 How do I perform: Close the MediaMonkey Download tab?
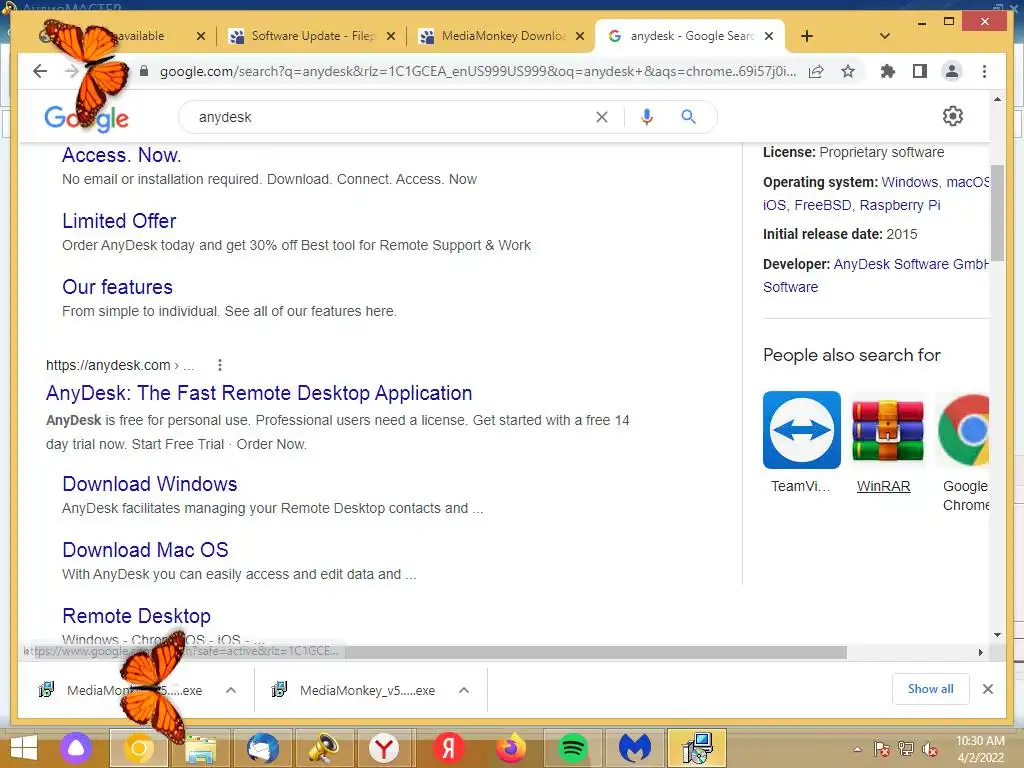click(x=579, y=36)
